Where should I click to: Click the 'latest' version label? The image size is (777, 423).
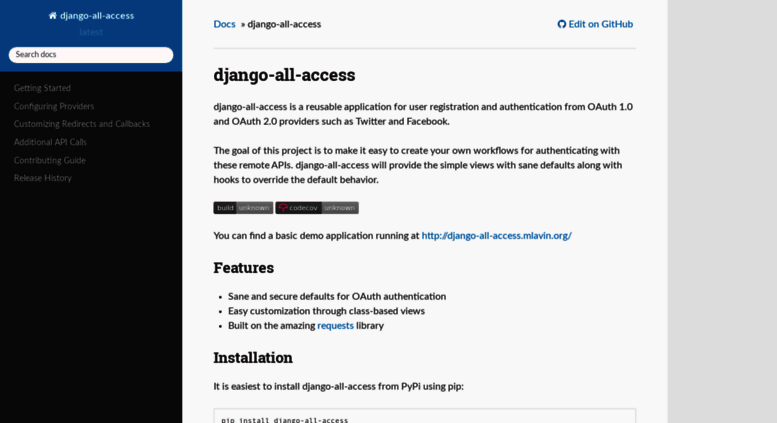(91, 32)
